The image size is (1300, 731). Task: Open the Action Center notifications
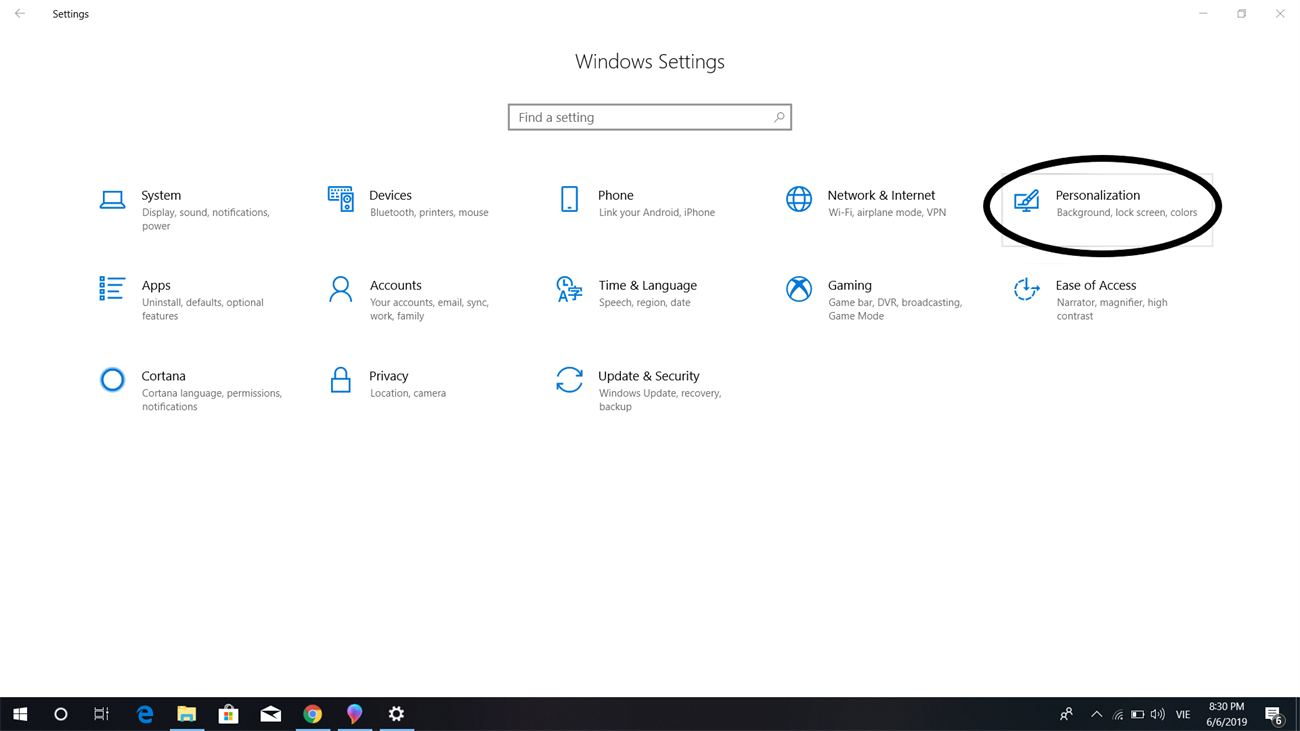1274,714
